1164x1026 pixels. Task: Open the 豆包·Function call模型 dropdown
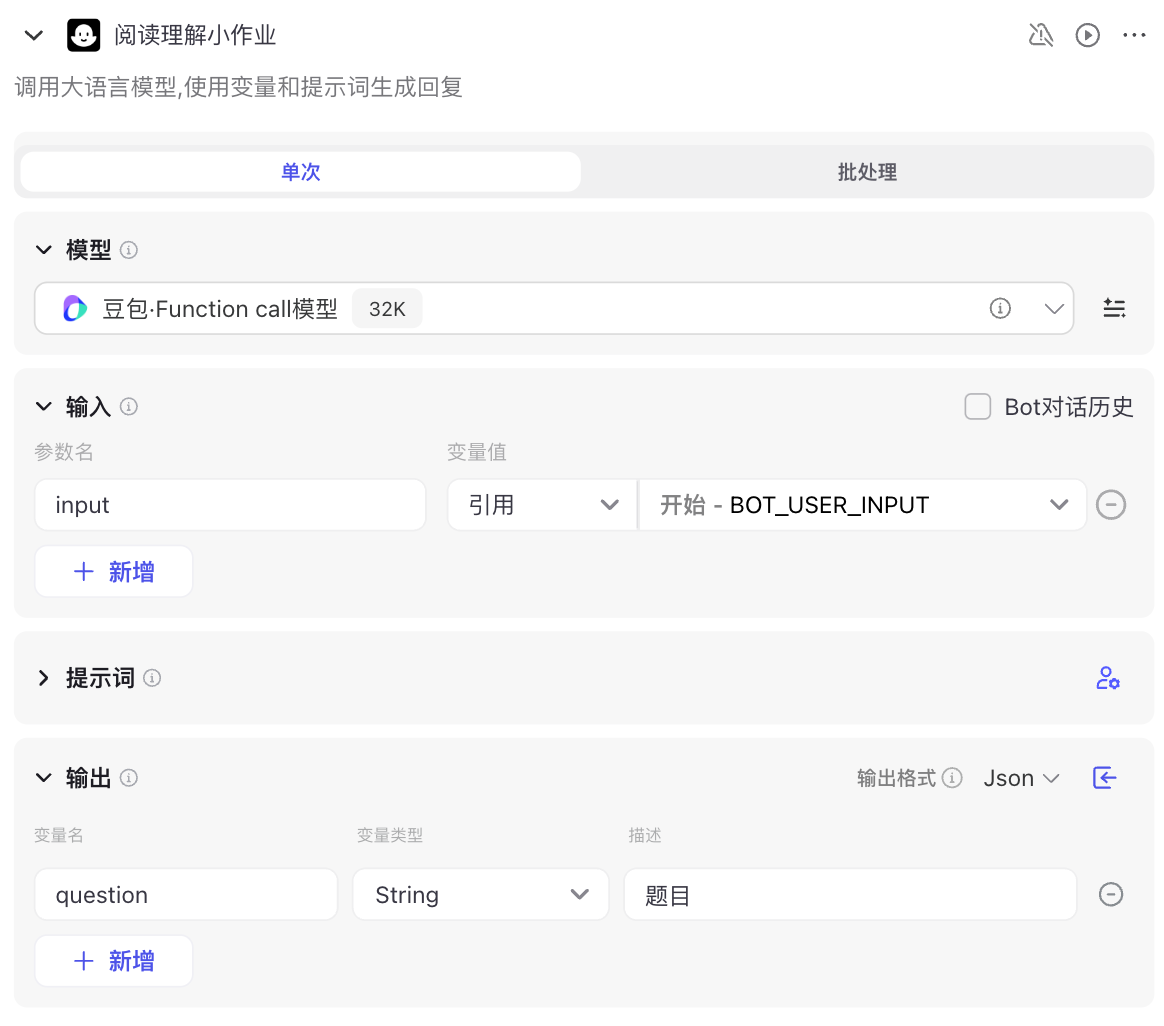pos(554,308)
